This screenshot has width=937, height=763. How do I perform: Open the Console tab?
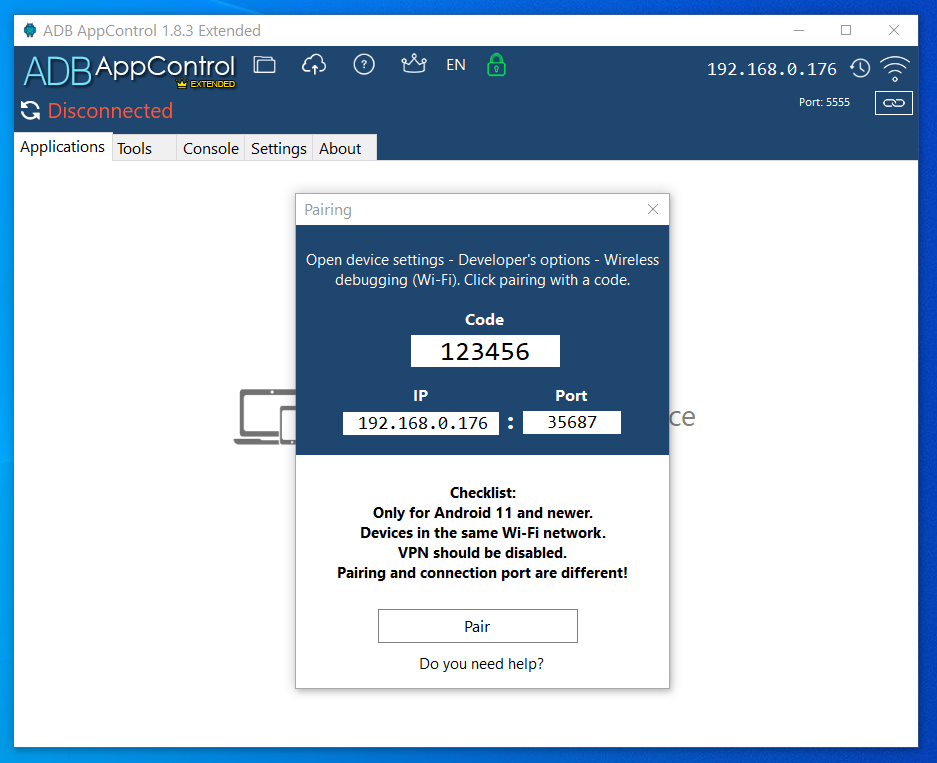[210, 148]
